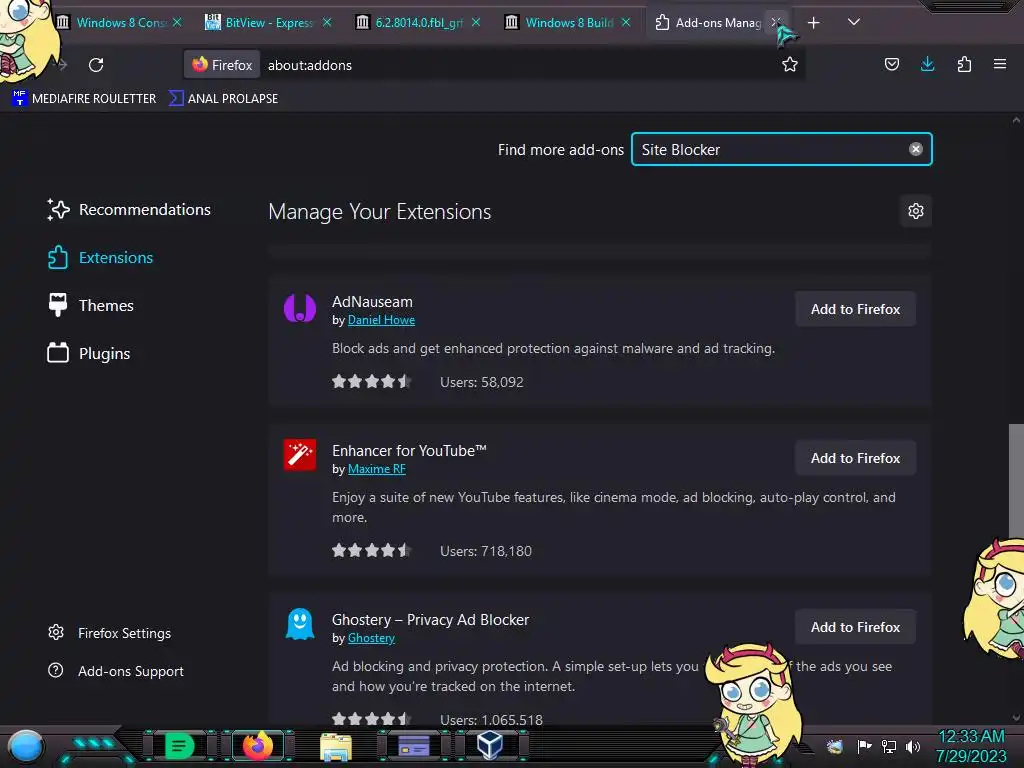Click the Enhancer for YouTube™ title
This screenshot has height=768, width=1024.
409,451
